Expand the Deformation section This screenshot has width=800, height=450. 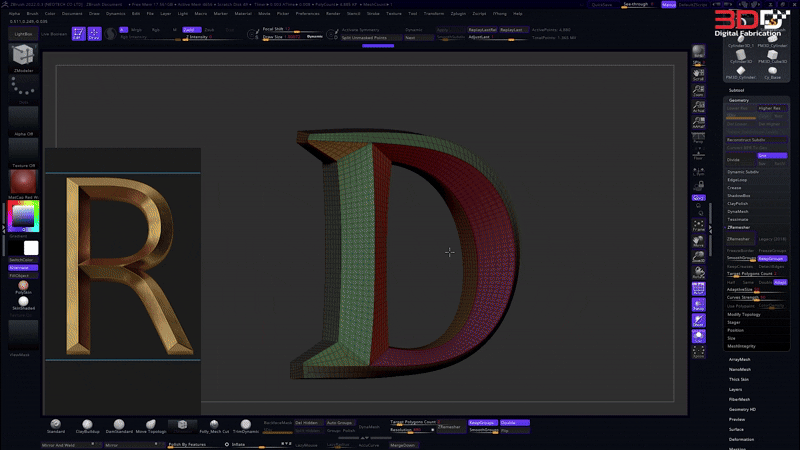pyautogui.click(x=742, y=439)
